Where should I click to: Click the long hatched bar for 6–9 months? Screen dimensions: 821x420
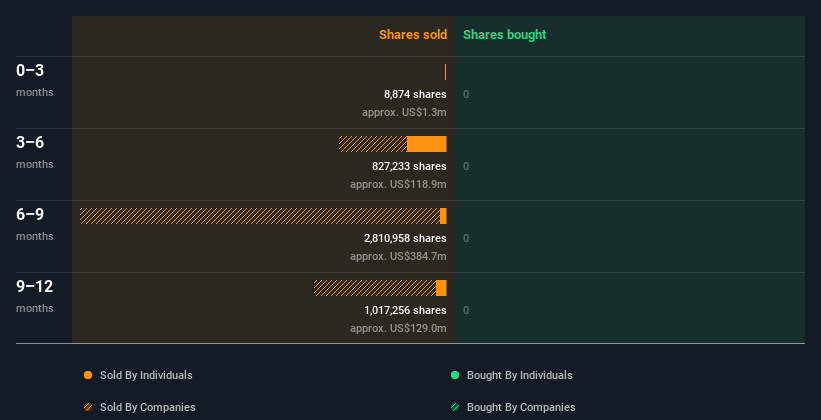coord(259,216)
